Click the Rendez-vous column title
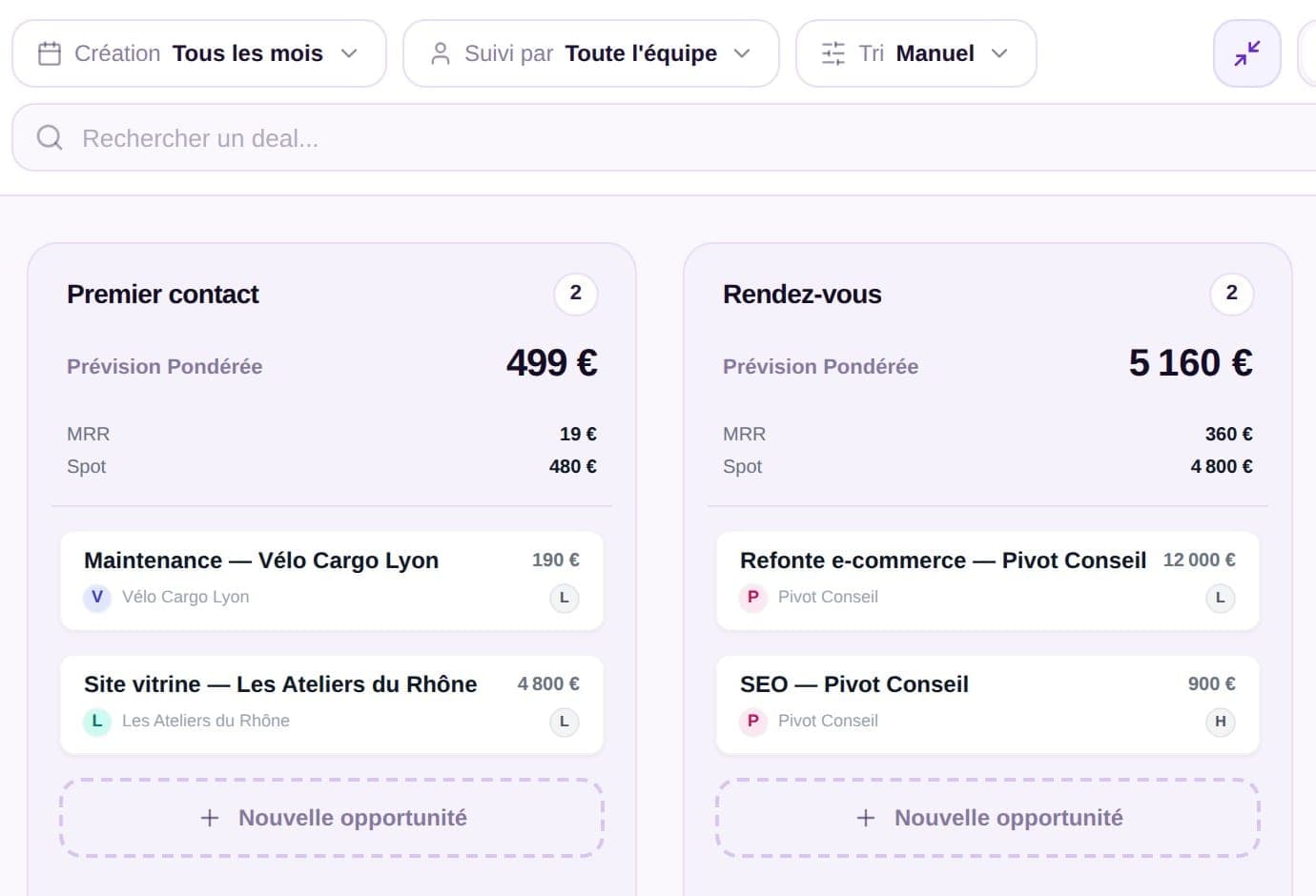This screenshot has width=1316, height=896. pyautogui.click(x=802, y=295)
